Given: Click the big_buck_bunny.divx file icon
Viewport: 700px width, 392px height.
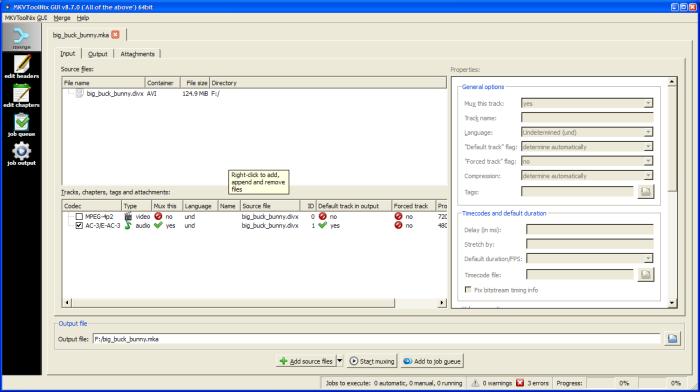Looking at the screenshot, I should pyautogui.click(x=79, y=93).
